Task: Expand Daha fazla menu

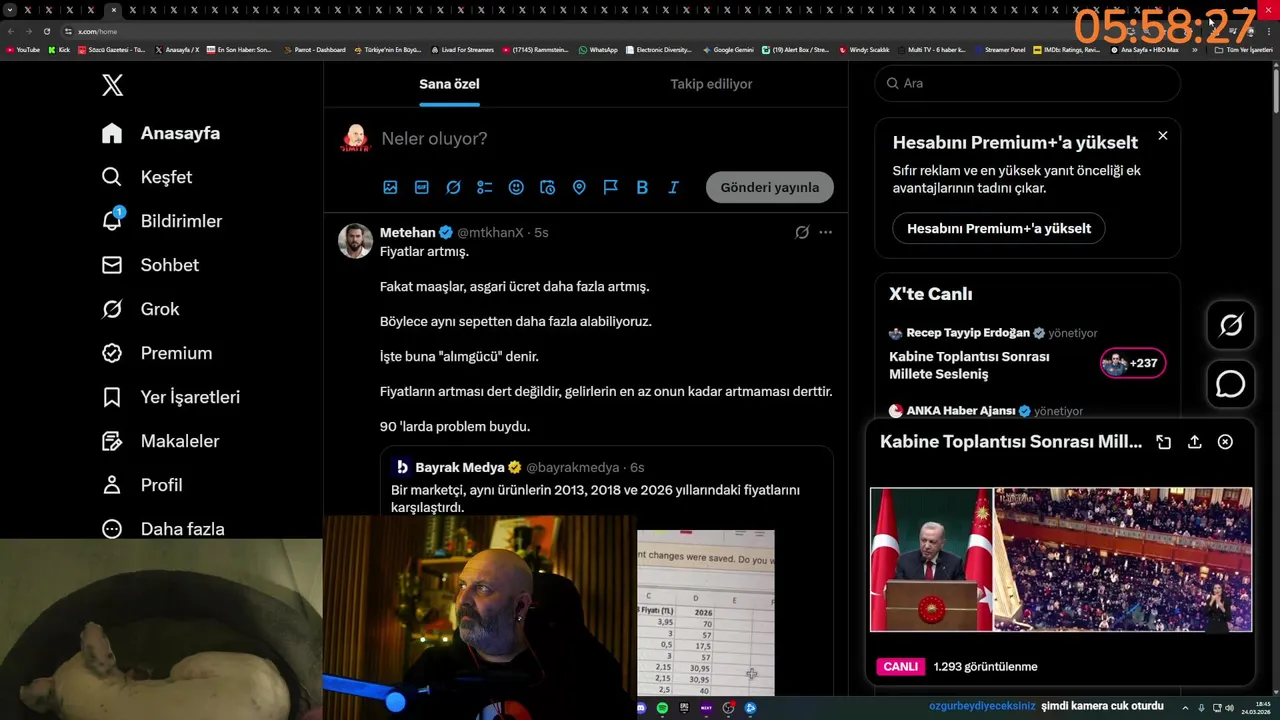Action: 163,529
